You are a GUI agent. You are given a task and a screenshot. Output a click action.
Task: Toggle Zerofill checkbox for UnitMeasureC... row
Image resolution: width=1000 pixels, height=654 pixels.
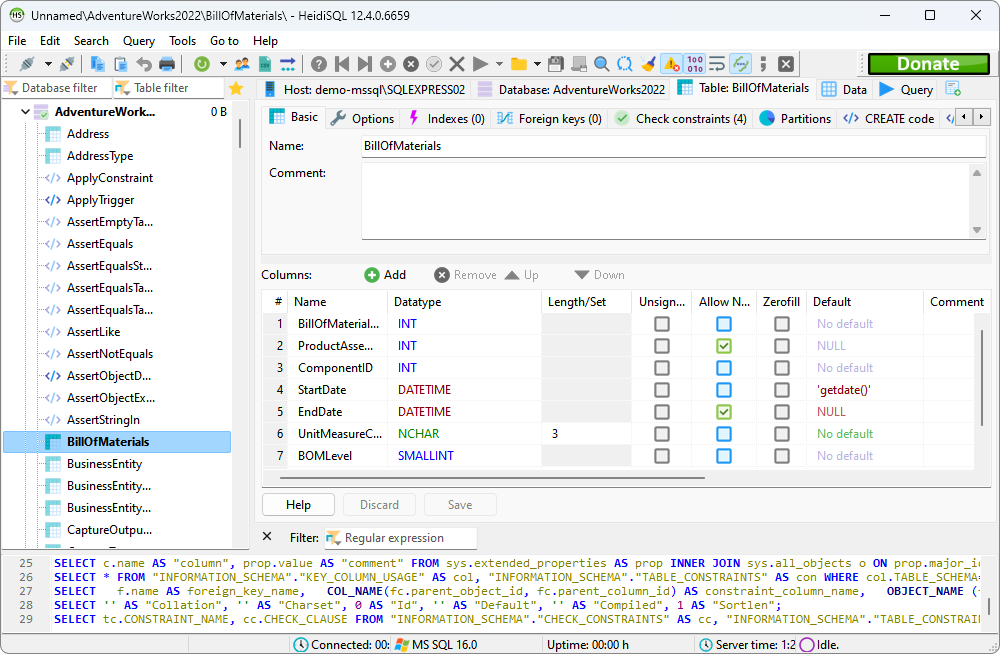pyautogui.click(x=782, y=434)
